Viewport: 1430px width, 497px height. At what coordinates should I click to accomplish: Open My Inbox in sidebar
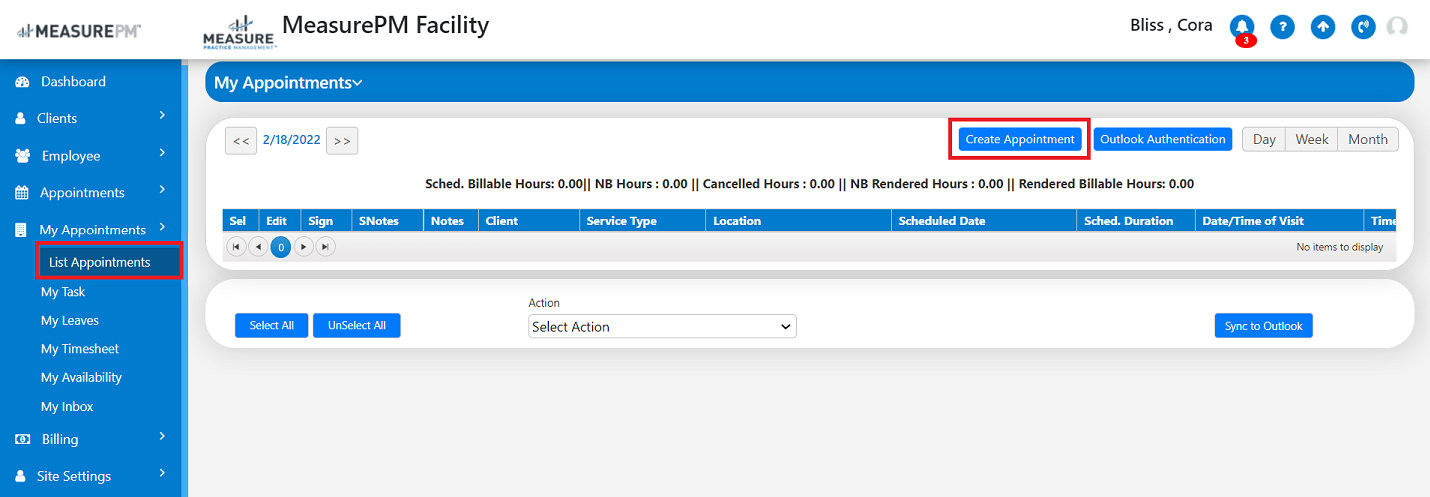point(67,407)
